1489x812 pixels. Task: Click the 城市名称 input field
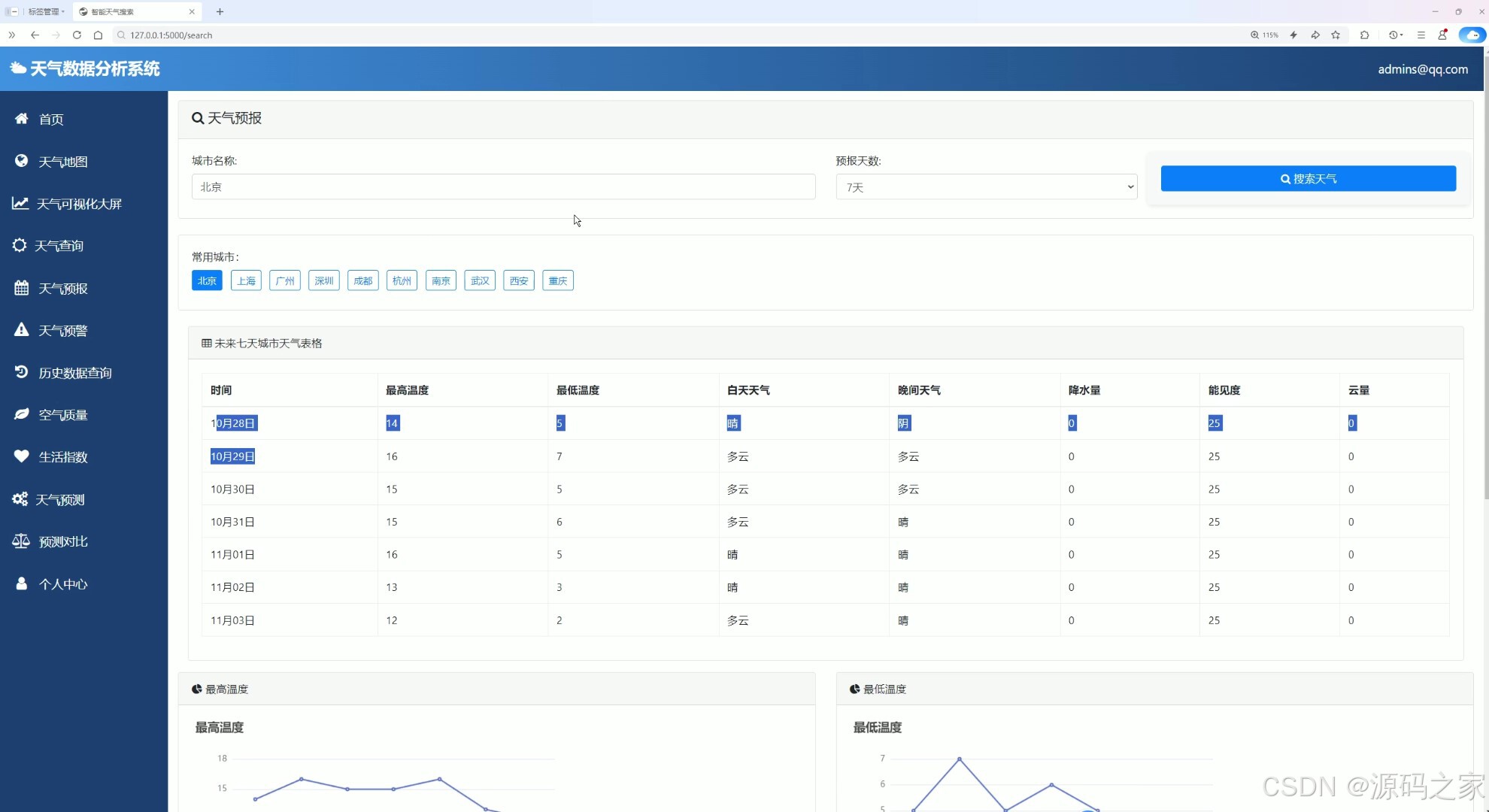click(x=503, y=187)
